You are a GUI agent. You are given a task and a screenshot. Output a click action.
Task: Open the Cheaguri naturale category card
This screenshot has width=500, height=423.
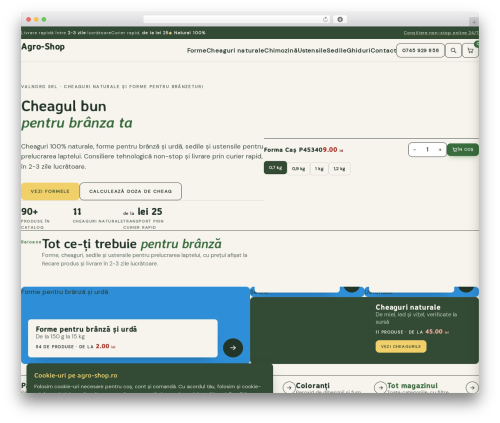364,330
